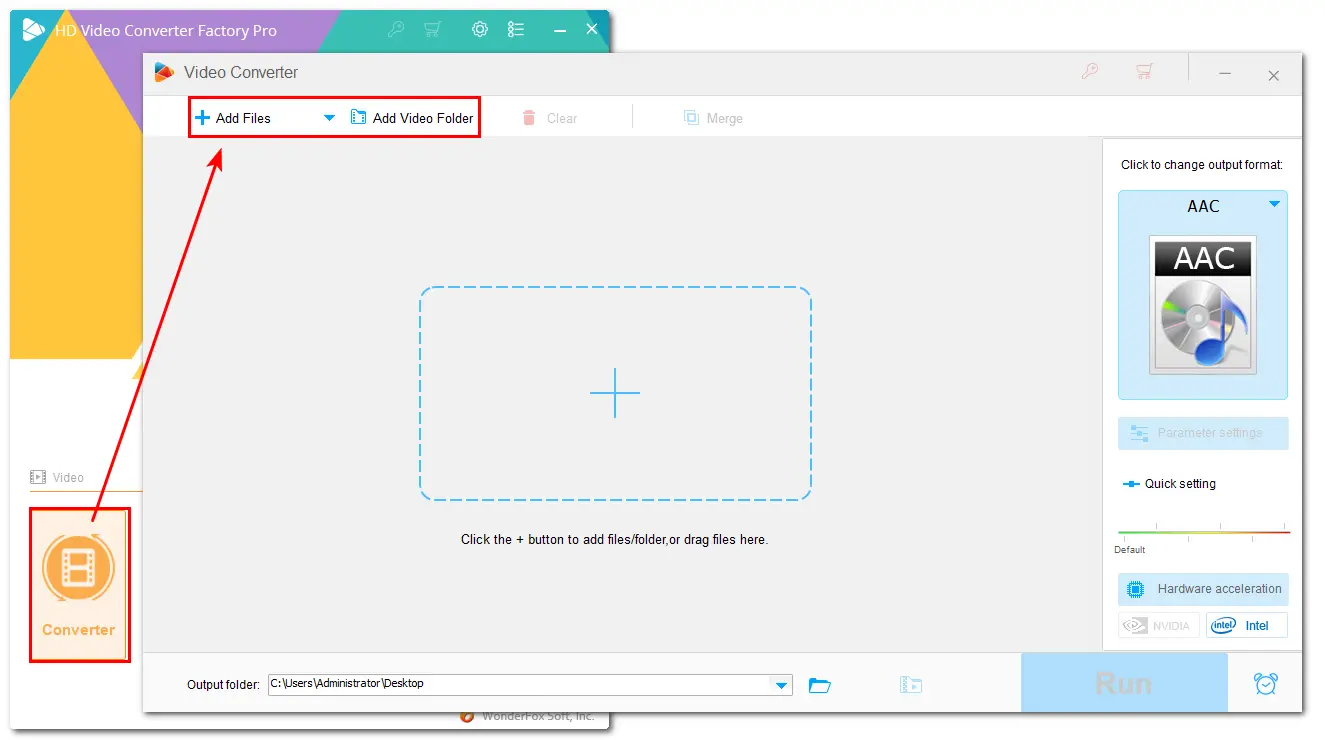The height and width of the screenshot is (740, 1325).
Task: Open list menu icon in HD Video Converter Factory Pro
Action: [x=516, y=30]
